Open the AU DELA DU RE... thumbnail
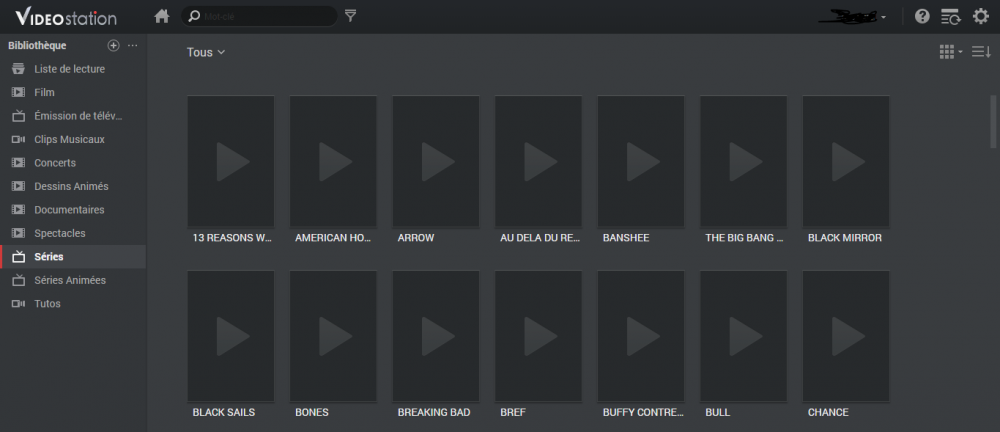 538,161
